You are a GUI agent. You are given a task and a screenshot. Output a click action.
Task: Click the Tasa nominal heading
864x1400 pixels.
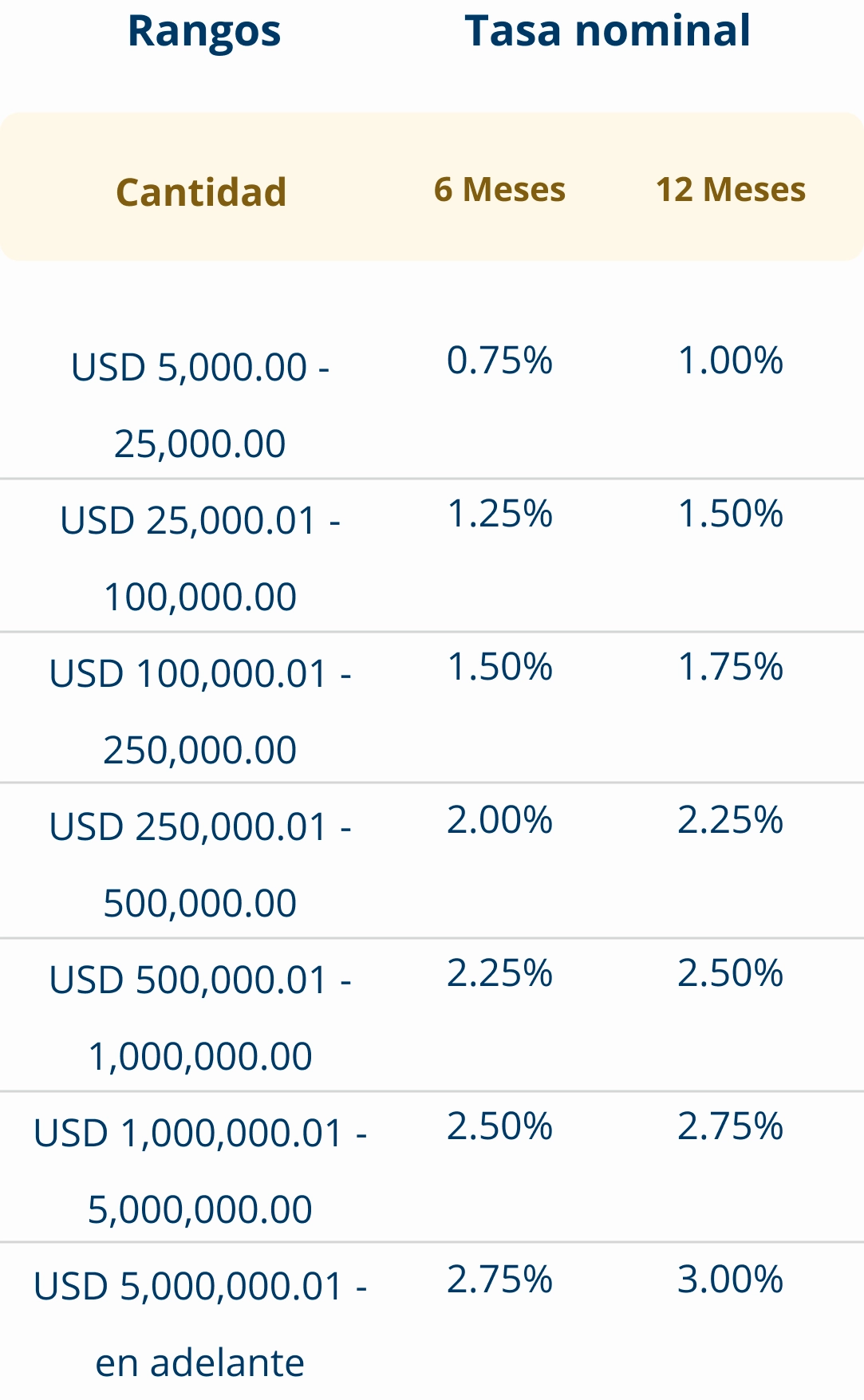[x=607, y=32]
